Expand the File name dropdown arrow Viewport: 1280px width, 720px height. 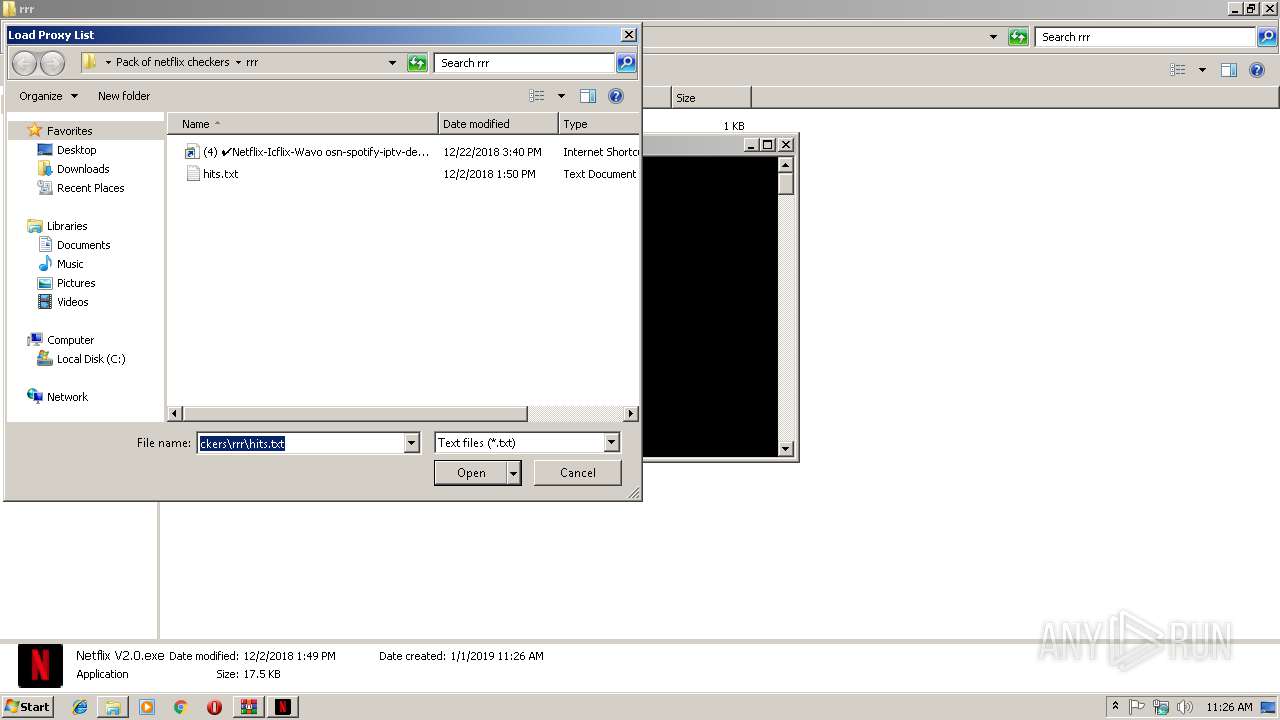click(411, 443)
